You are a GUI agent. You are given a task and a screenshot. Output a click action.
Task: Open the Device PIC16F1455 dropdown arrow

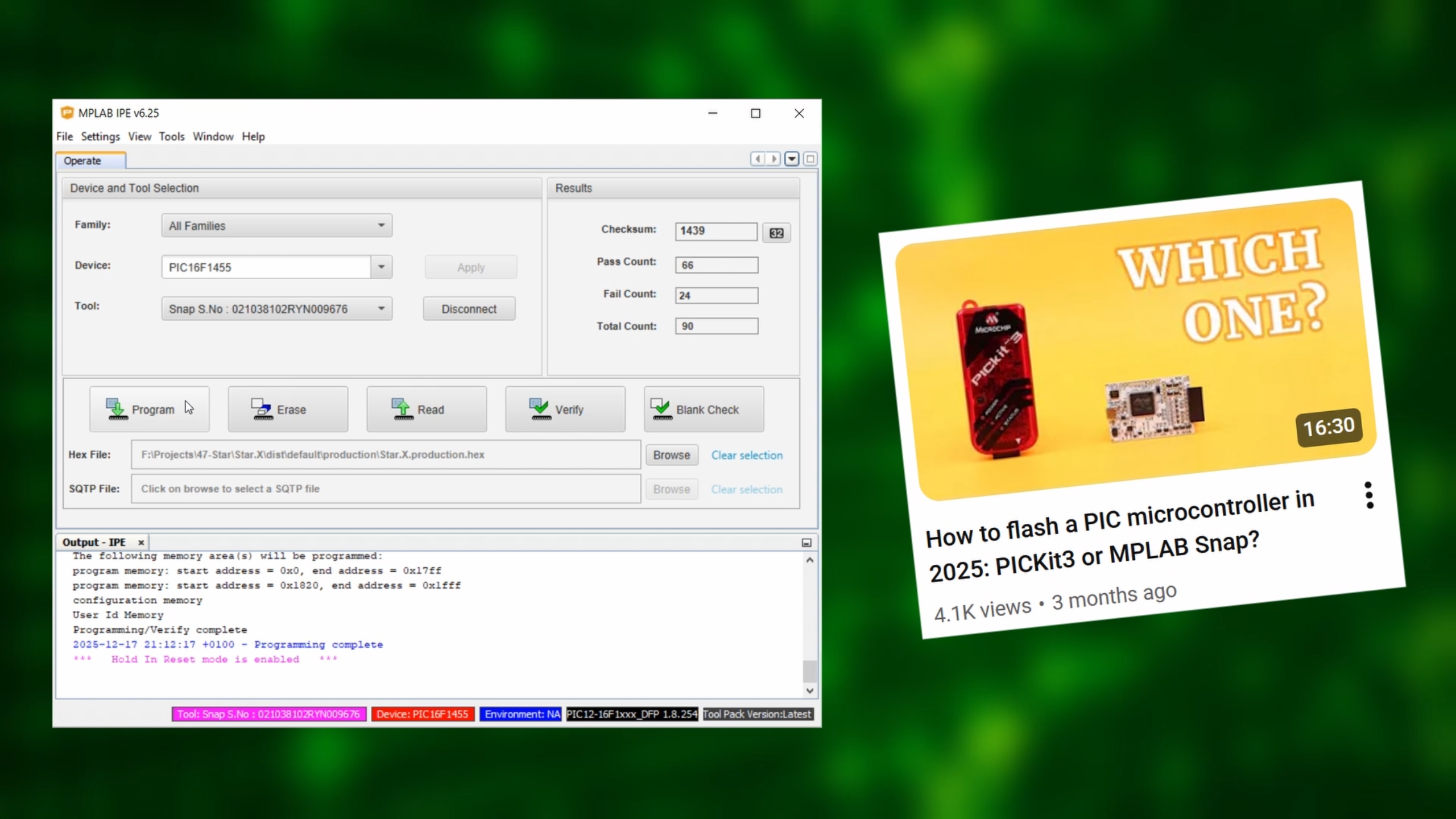[x=381, y=267]
